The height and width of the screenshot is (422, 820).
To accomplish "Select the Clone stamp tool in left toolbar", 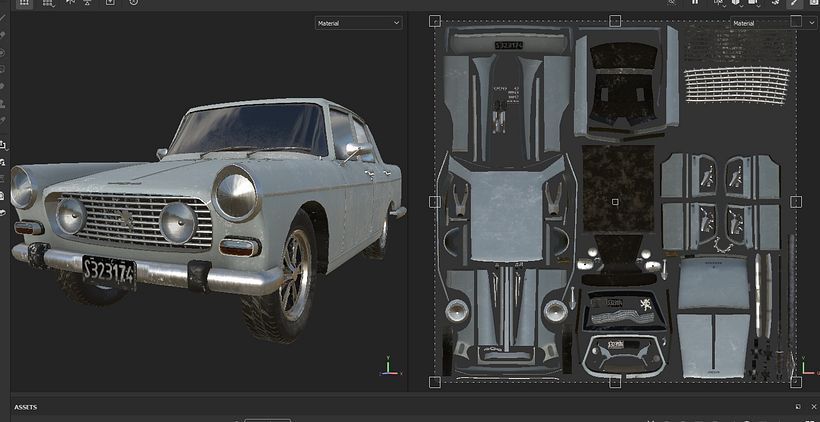I will (x=4, y=103).
